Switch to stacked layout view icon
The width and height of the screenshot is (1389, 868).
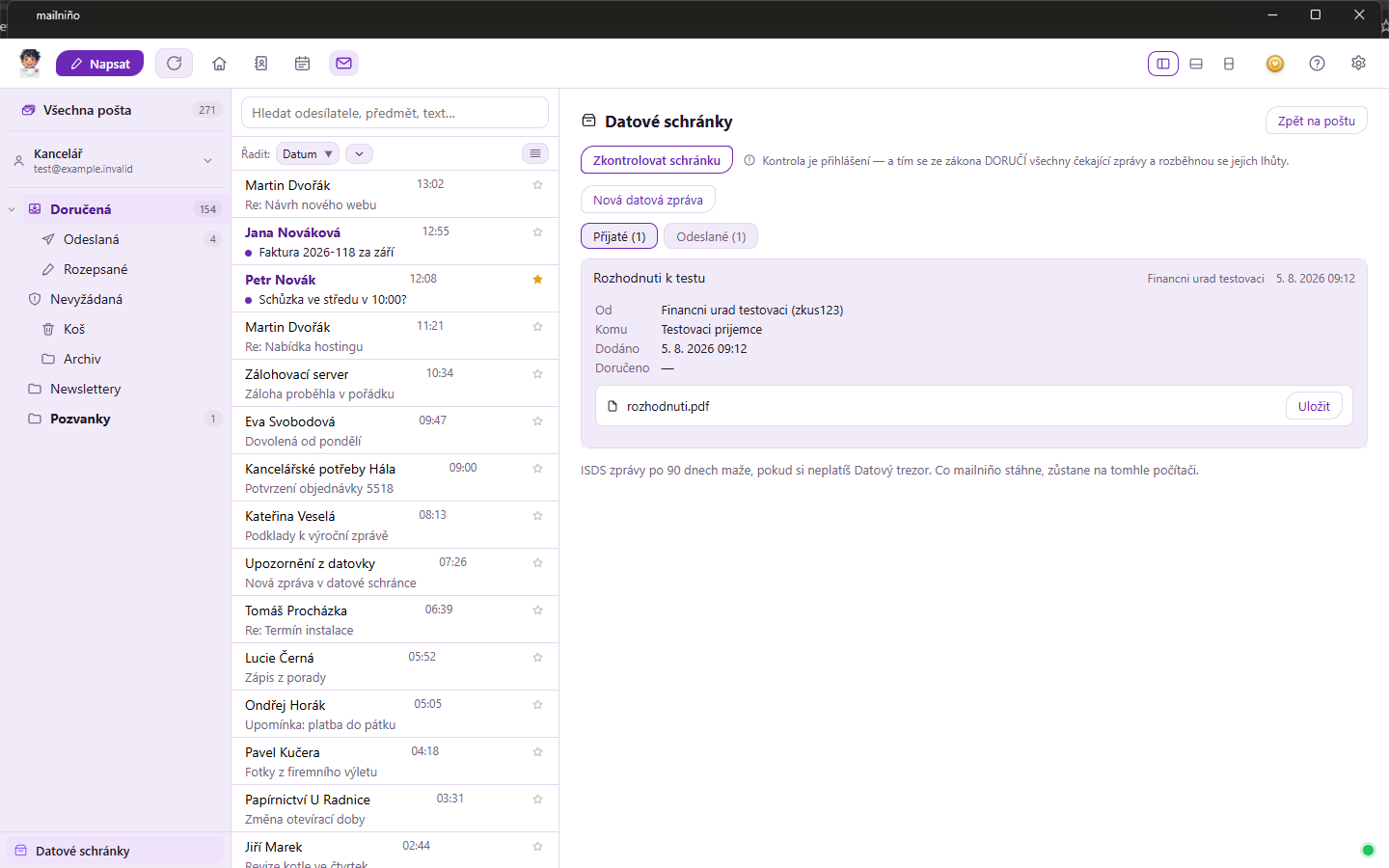pyautogui.click(x=1196, y=64)
